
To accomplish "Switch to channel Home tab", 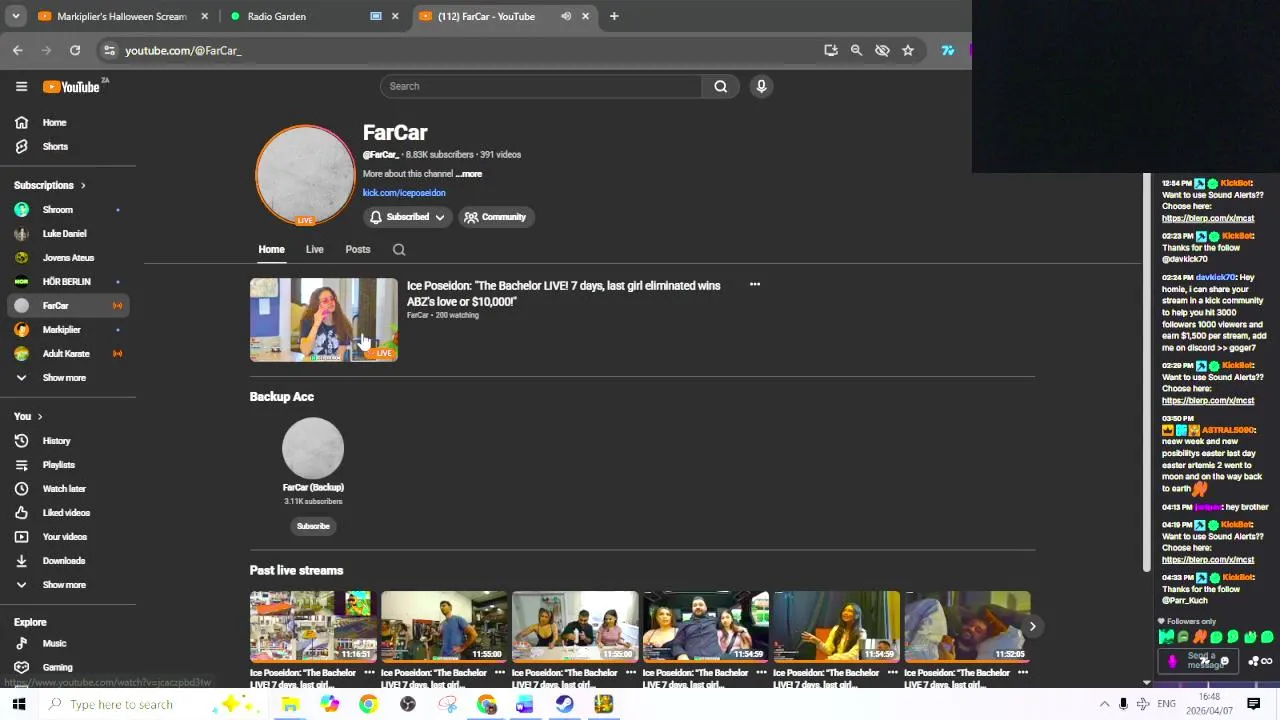I will coord(271,250).
